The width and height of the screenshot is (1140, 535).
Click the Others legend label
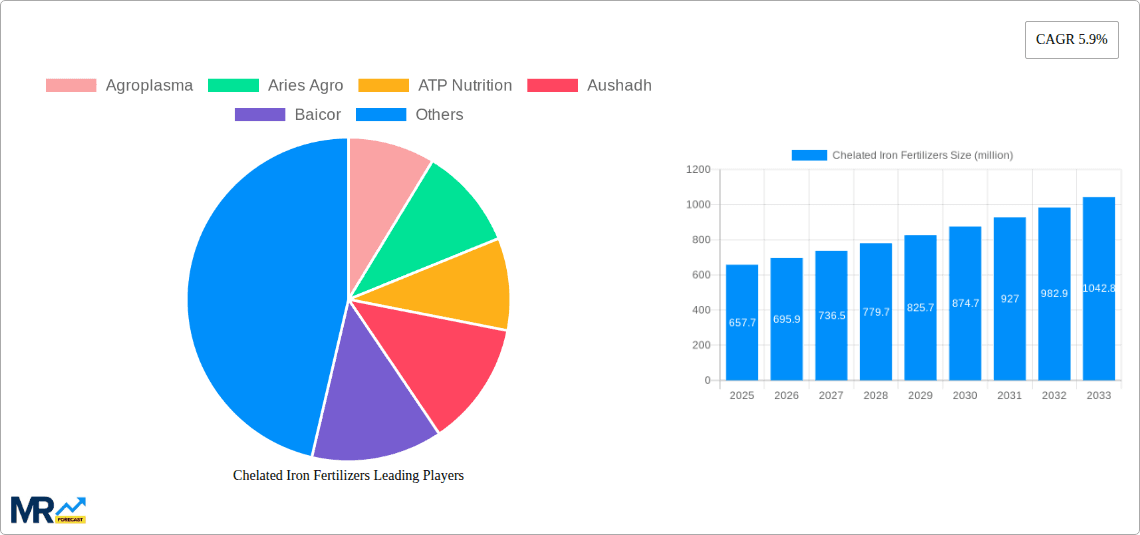439,114
